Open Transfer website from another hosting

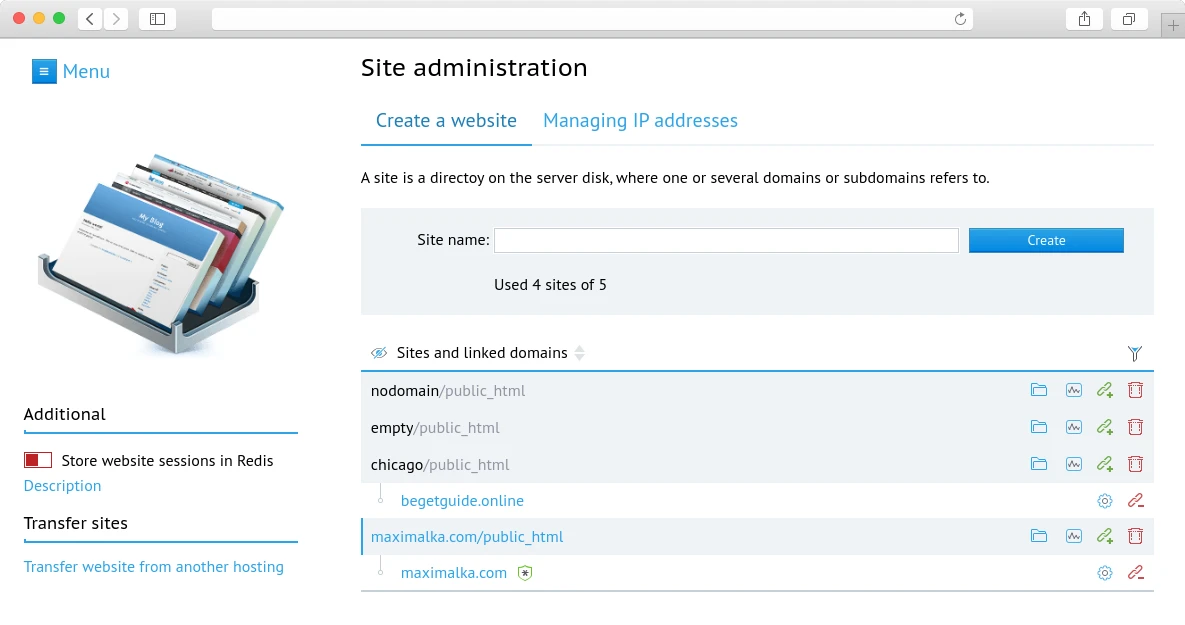154,566
